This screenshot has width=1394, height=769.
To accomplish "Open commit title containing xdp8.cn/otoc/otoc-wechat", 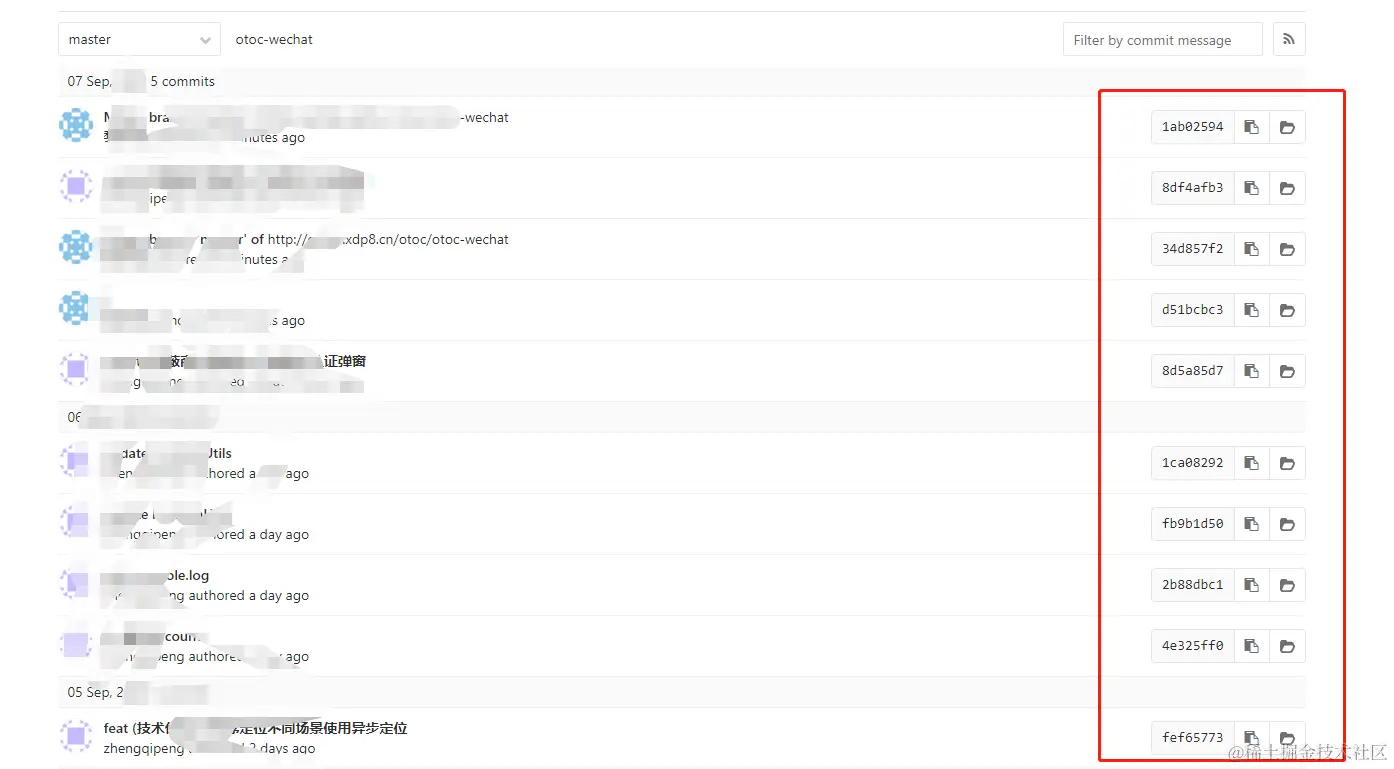I will [306, 240].
